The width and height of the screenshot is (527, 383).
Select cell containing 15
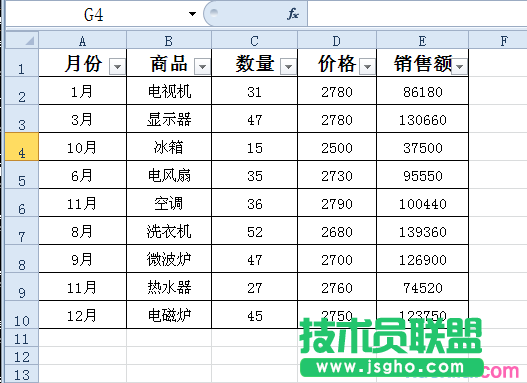coord(254,147)
